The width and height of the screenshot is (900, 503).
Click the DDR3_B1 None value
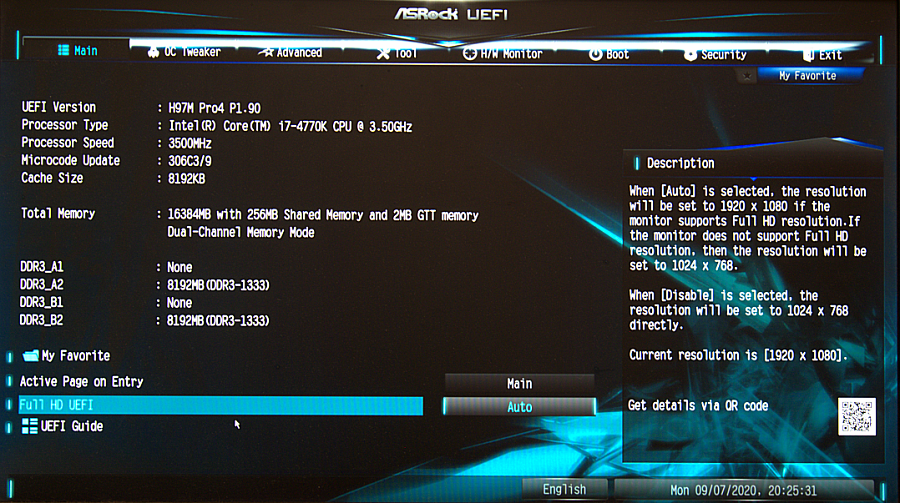180,303
